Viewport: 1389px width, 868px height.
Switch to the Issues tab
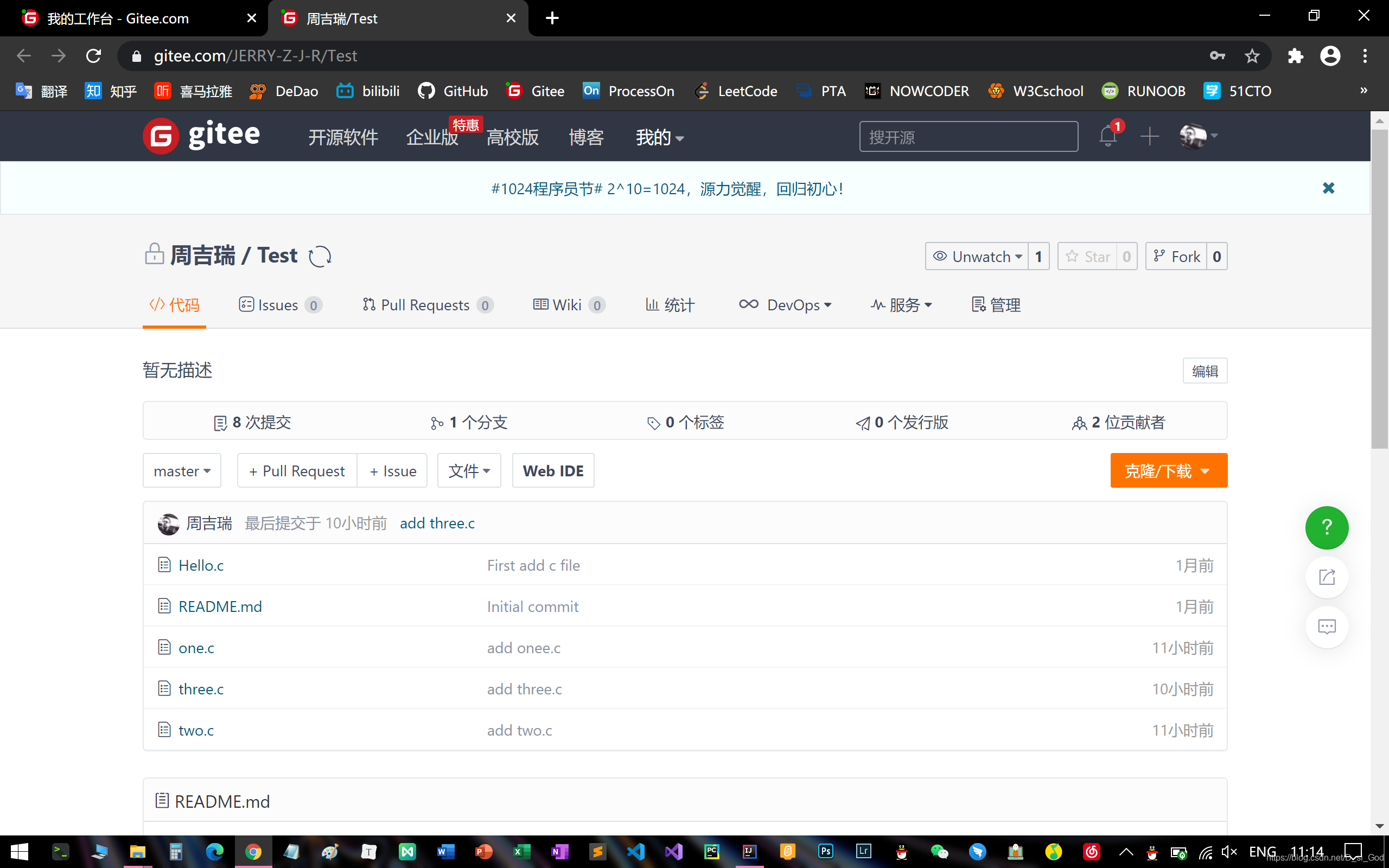point(279,305)
